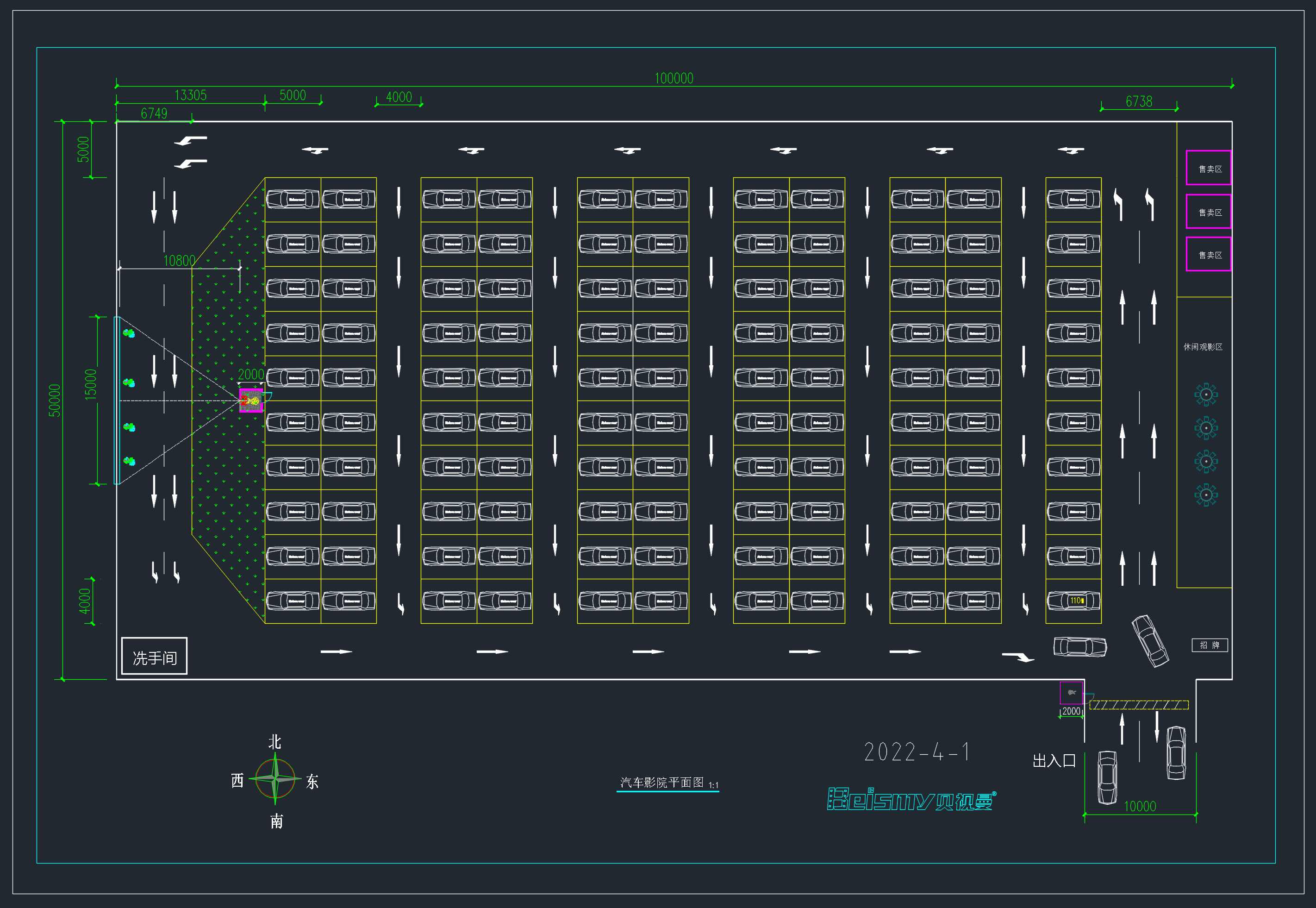Click the 出入口 entrance label
Screen dimensions: 1316x908
click(1054, 761)
